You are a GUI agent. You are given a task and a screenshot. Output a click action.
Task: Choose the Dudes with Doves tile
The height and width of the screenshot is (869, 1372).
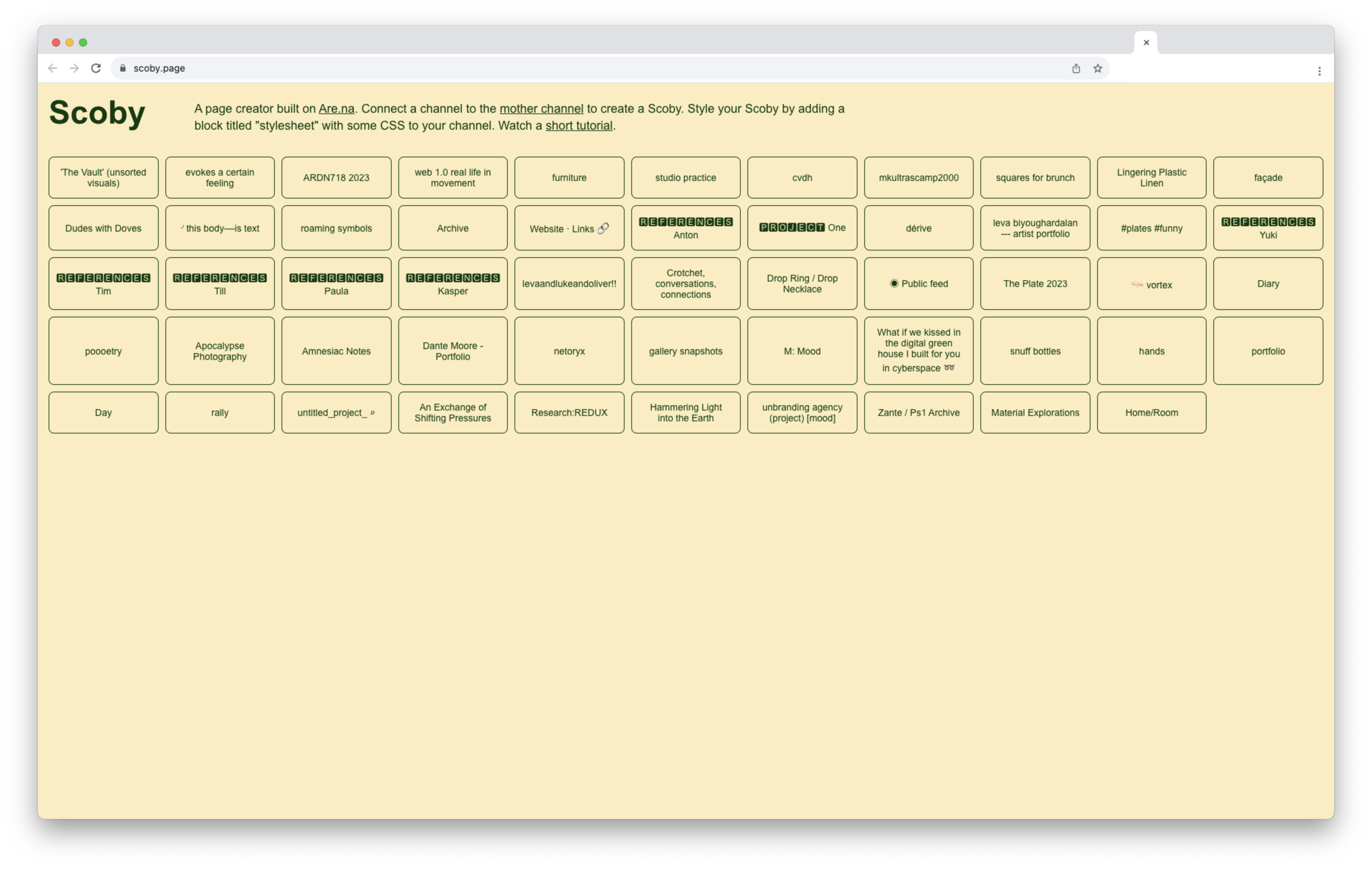pos(103,229)
